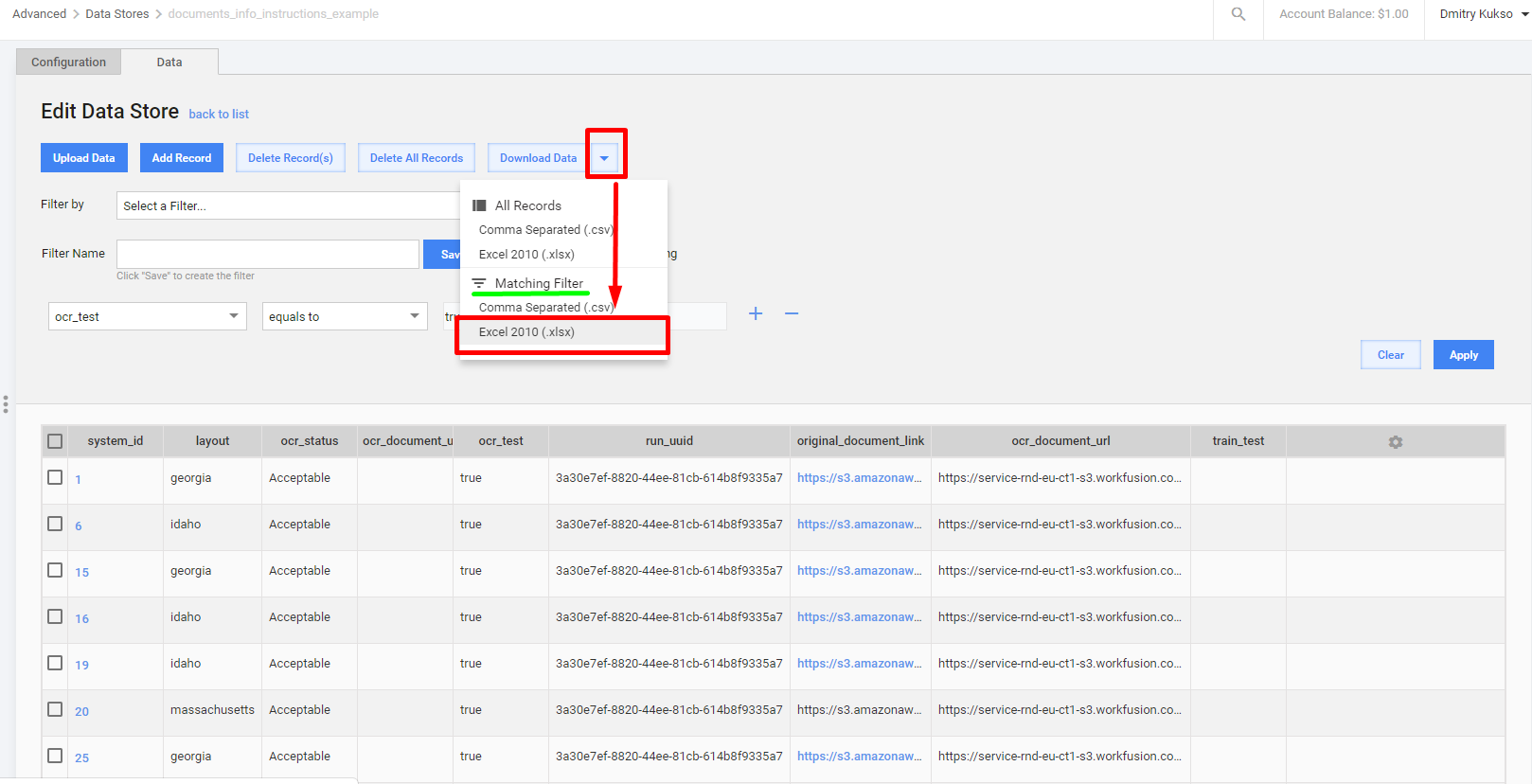The image size is (1532, 784).
Task: Open the ocr_test column dropdown
Action: (x=148, y=316)
